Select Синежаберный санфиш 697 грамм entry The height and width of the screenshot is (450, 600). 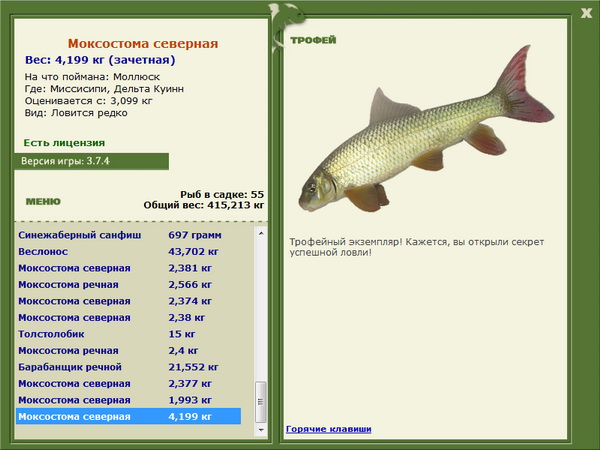click(x=129, y=235)
